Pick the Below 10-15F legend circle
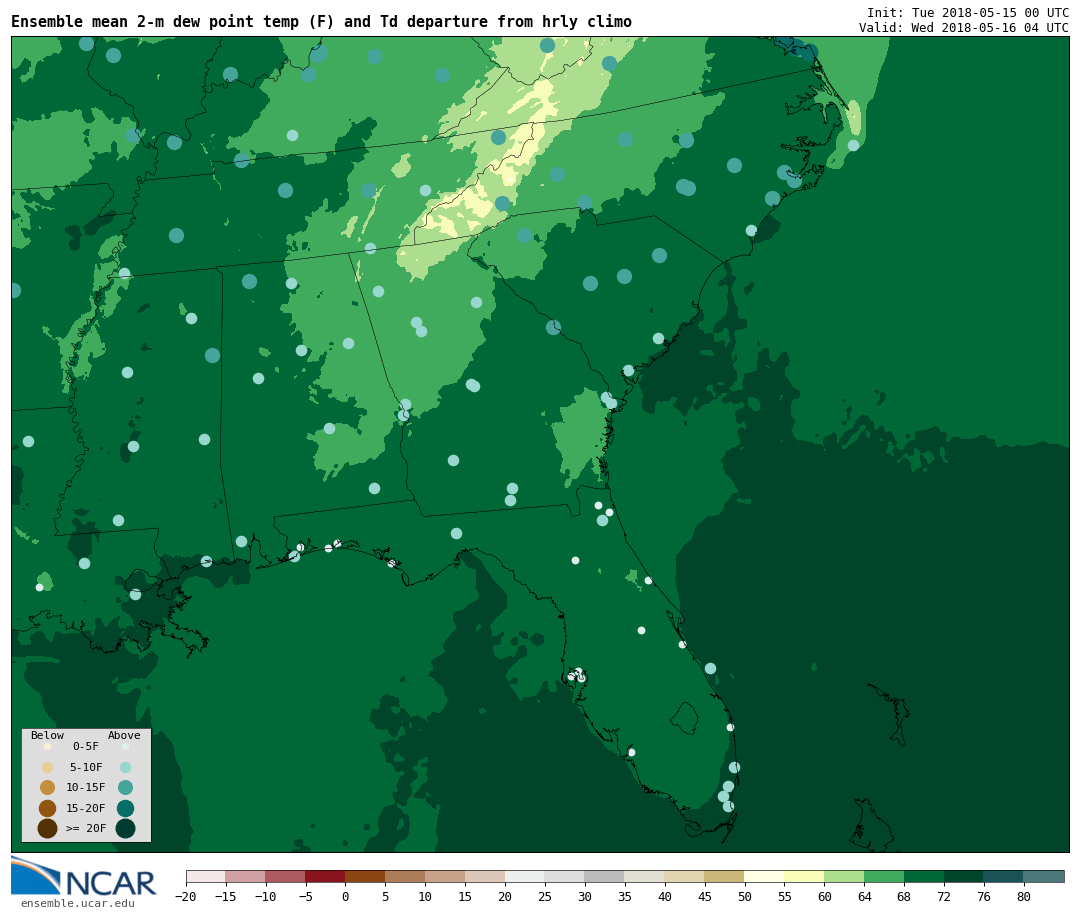Image resolution: width=1080 pixels, height=915 pixels. click(x=48, y=788)
